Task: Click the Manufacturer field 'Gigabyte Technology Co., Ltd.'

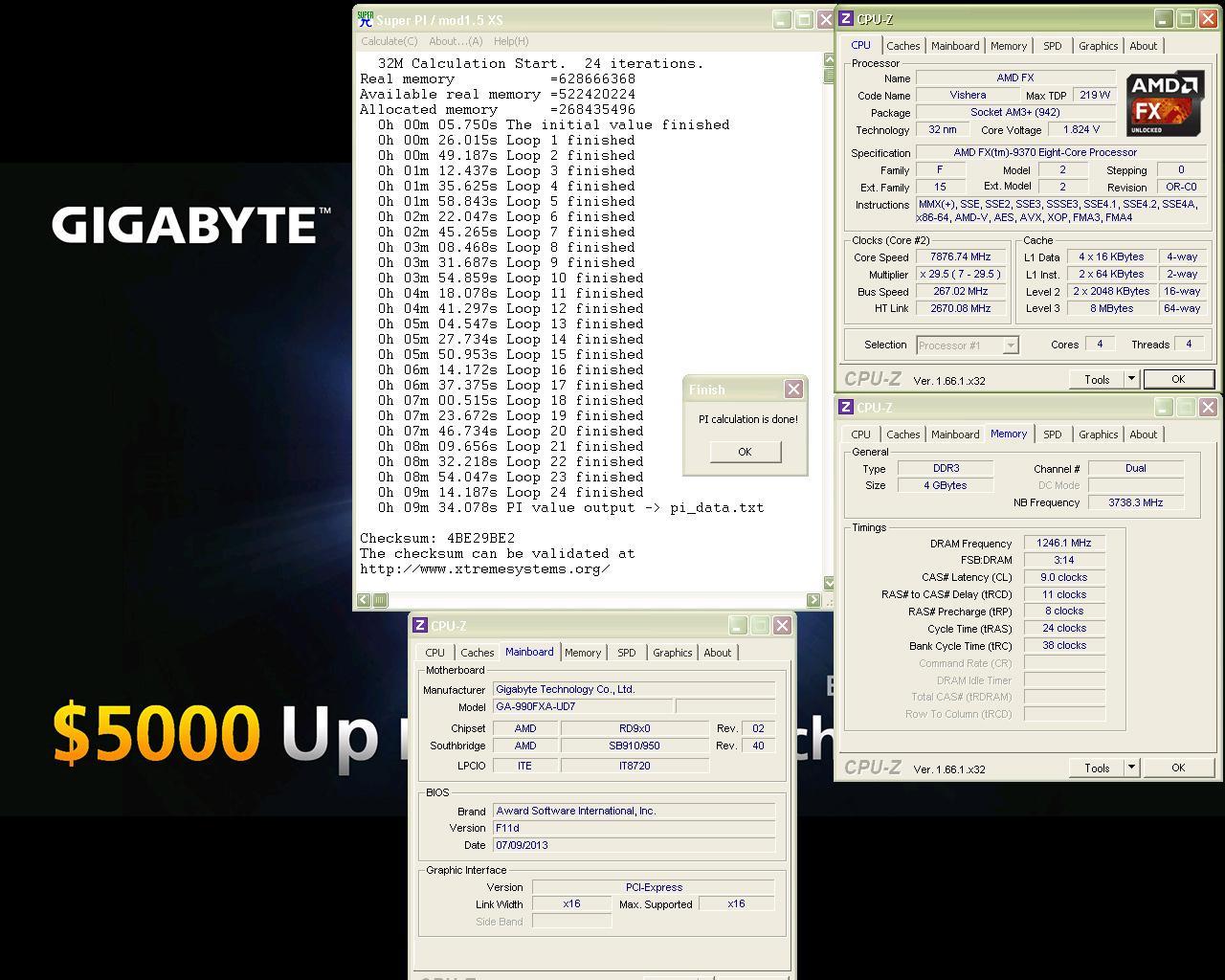Action: pos(634,689)
